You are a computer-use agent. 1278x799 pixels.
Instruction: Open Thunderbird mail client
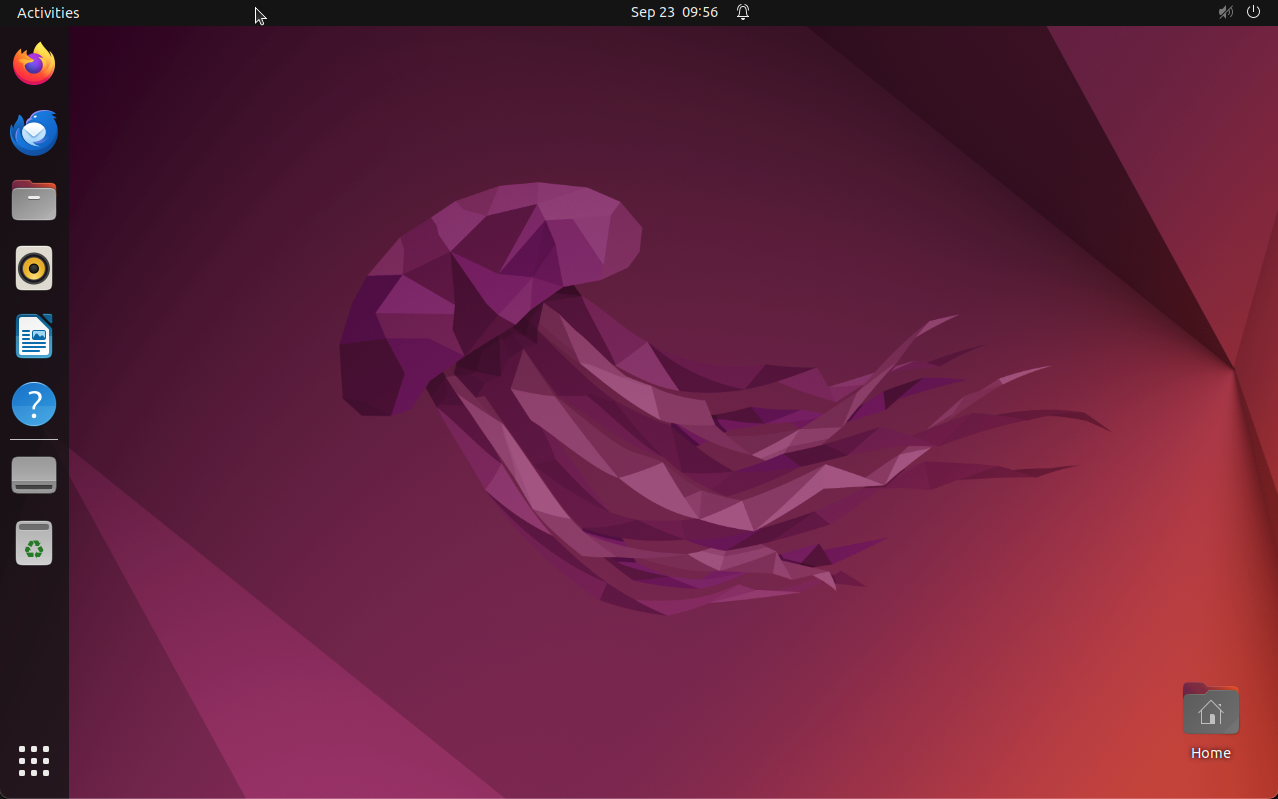click(x=33, y=131)
